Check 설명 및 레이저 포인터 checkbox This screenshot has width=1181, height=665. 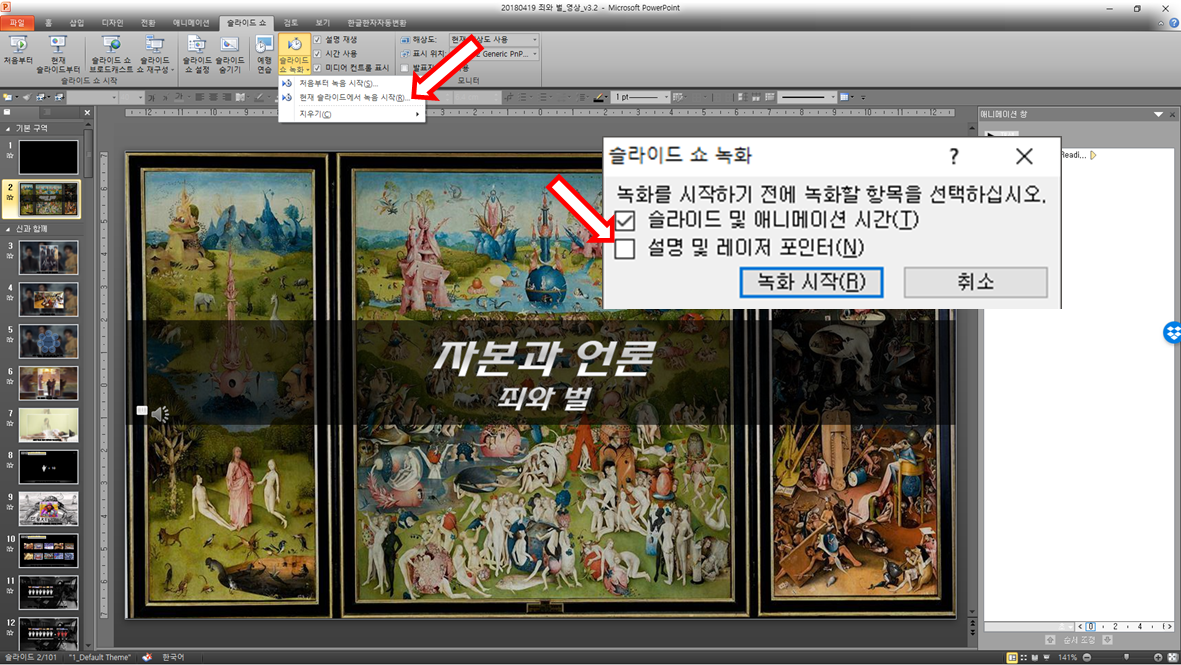coord(624,249)
